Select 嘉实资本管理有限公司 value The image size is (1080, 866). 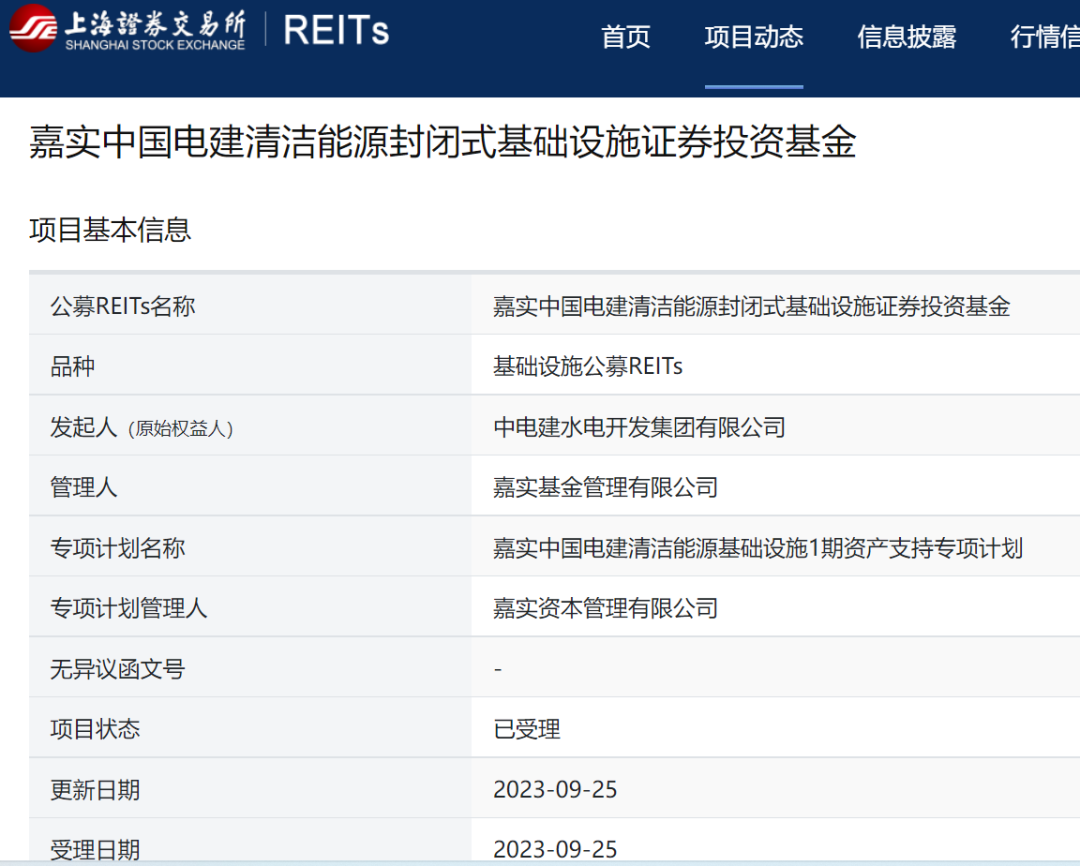coord(605,608)
